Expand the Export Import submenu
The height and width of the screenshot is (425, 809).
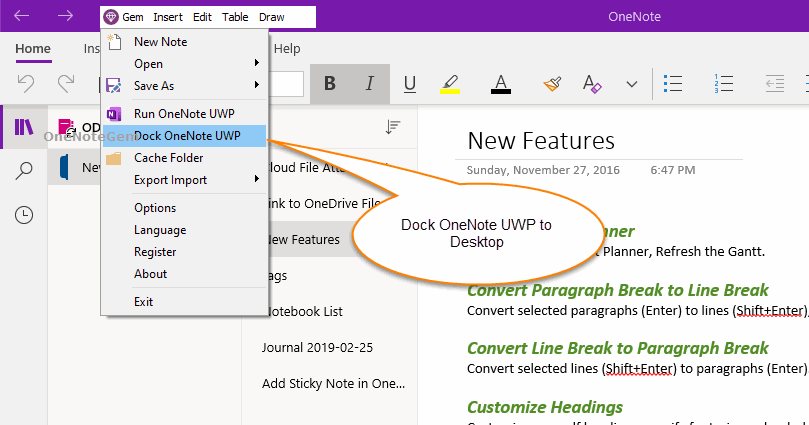click(x=184, y=180)
